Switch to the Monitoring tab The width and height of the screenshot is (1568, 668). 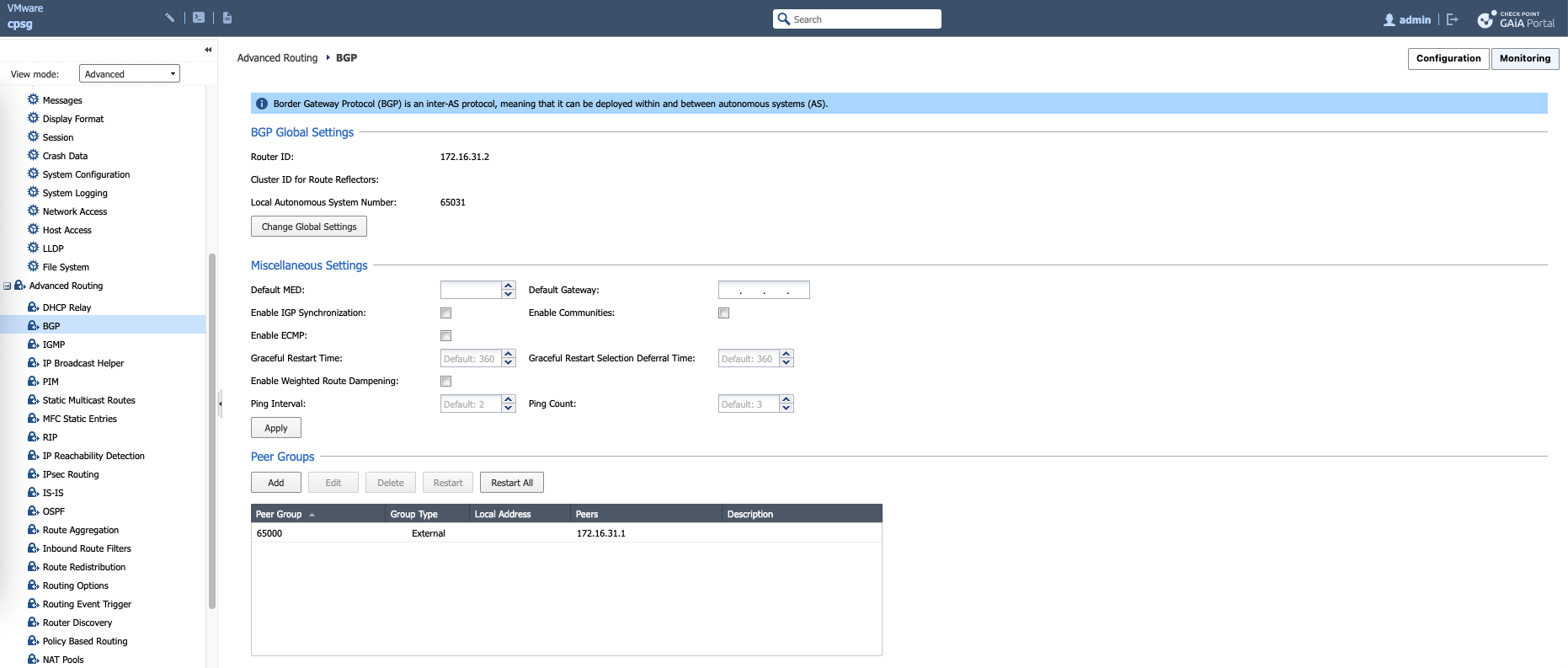1524,58
